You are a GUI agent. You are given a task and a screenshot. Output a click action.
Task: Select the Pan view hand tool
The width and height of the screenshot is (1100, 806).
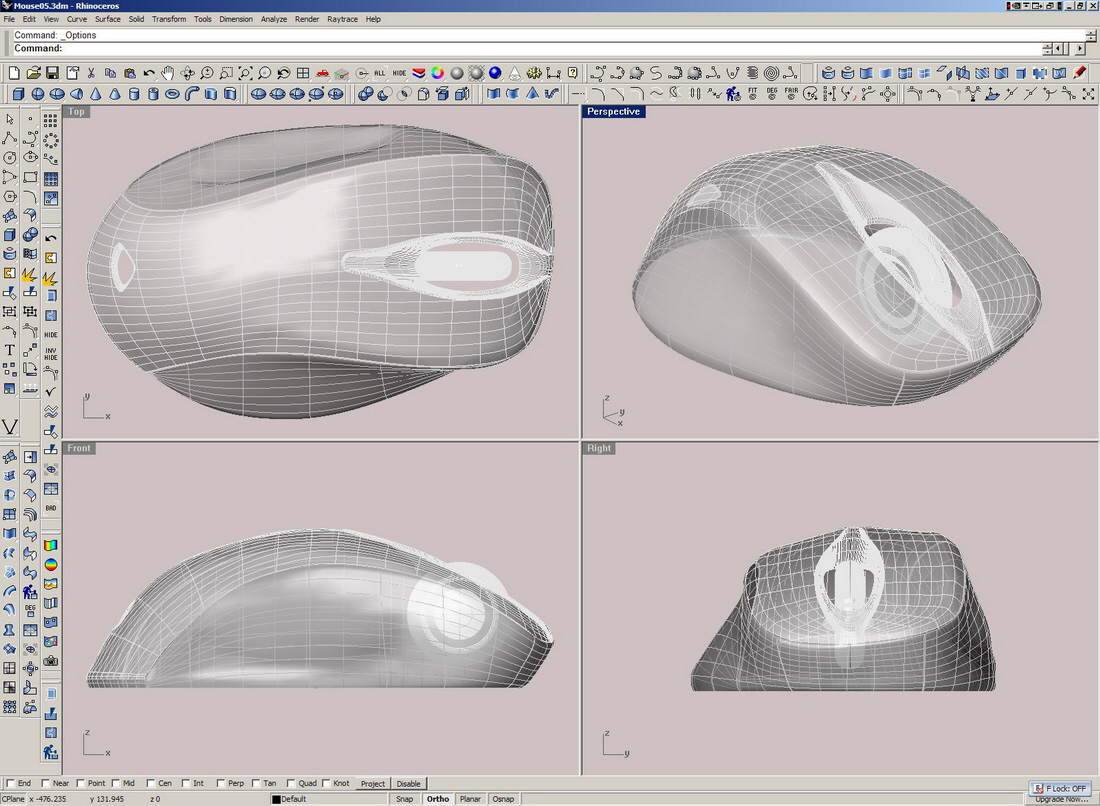click(168, 73)
